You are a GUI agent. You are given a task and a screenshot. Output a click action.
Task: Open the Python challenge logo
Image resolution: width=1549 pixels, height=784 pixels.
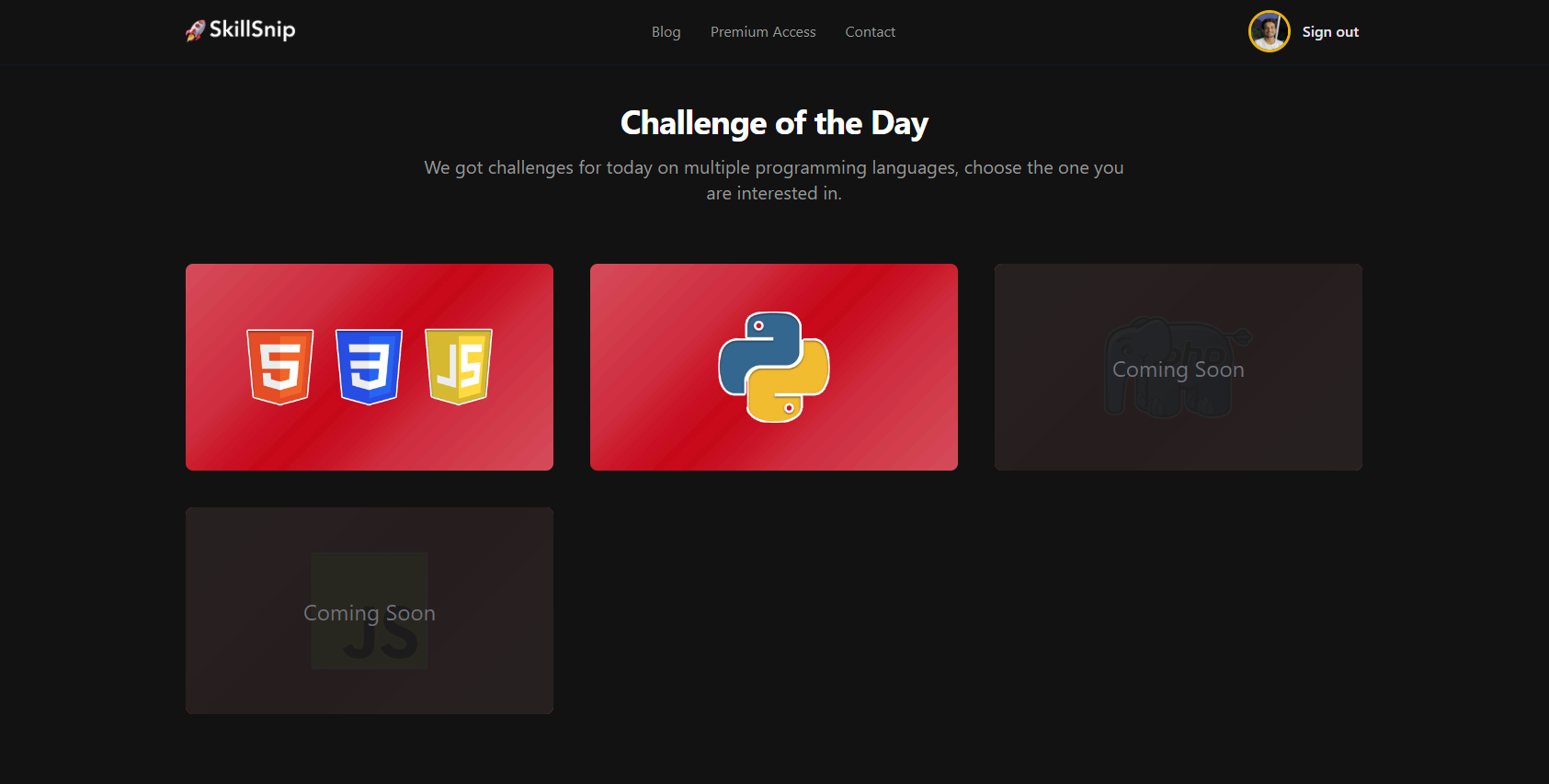[774, 367]
